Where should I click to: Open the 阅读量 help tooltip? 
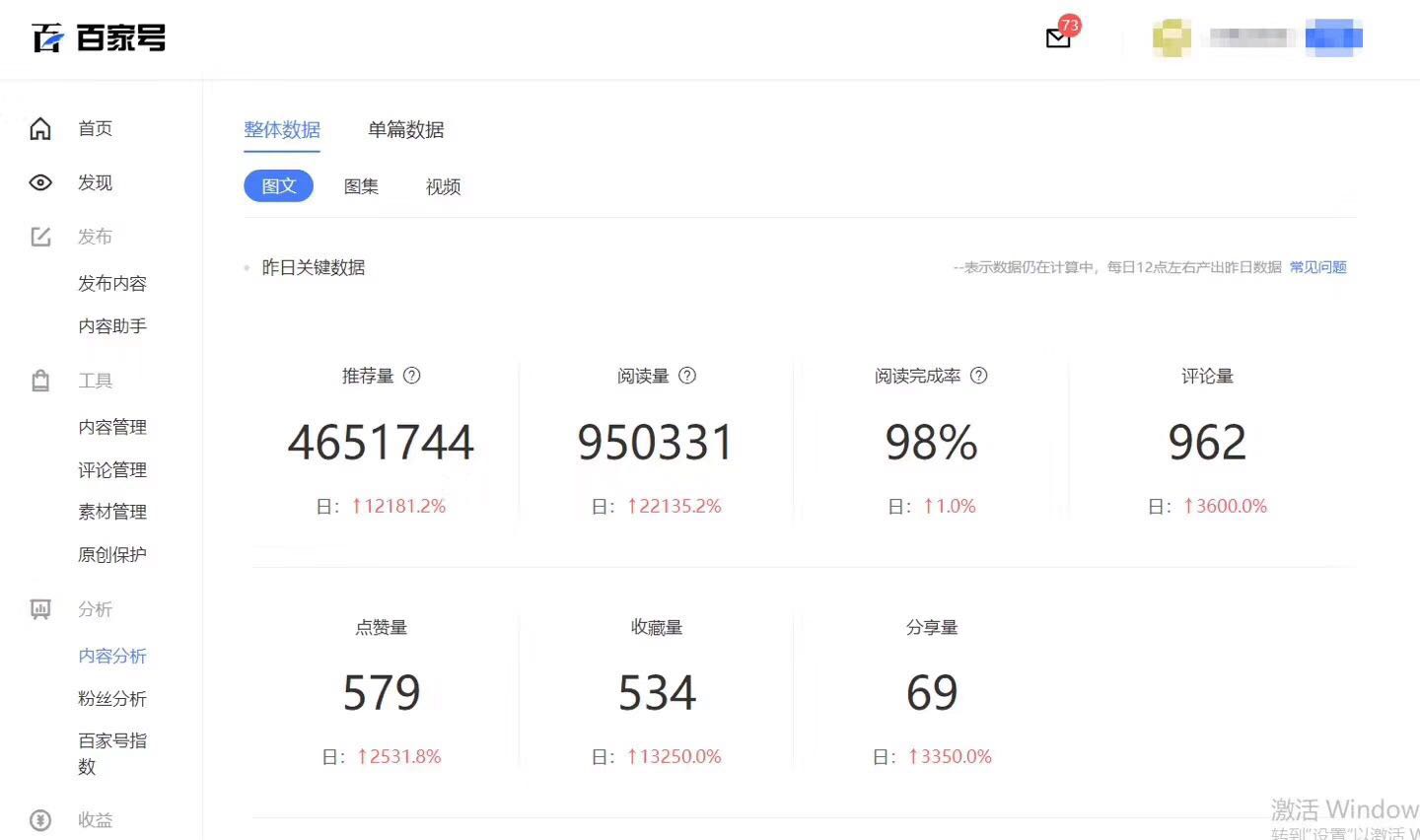tap(687, 376)
